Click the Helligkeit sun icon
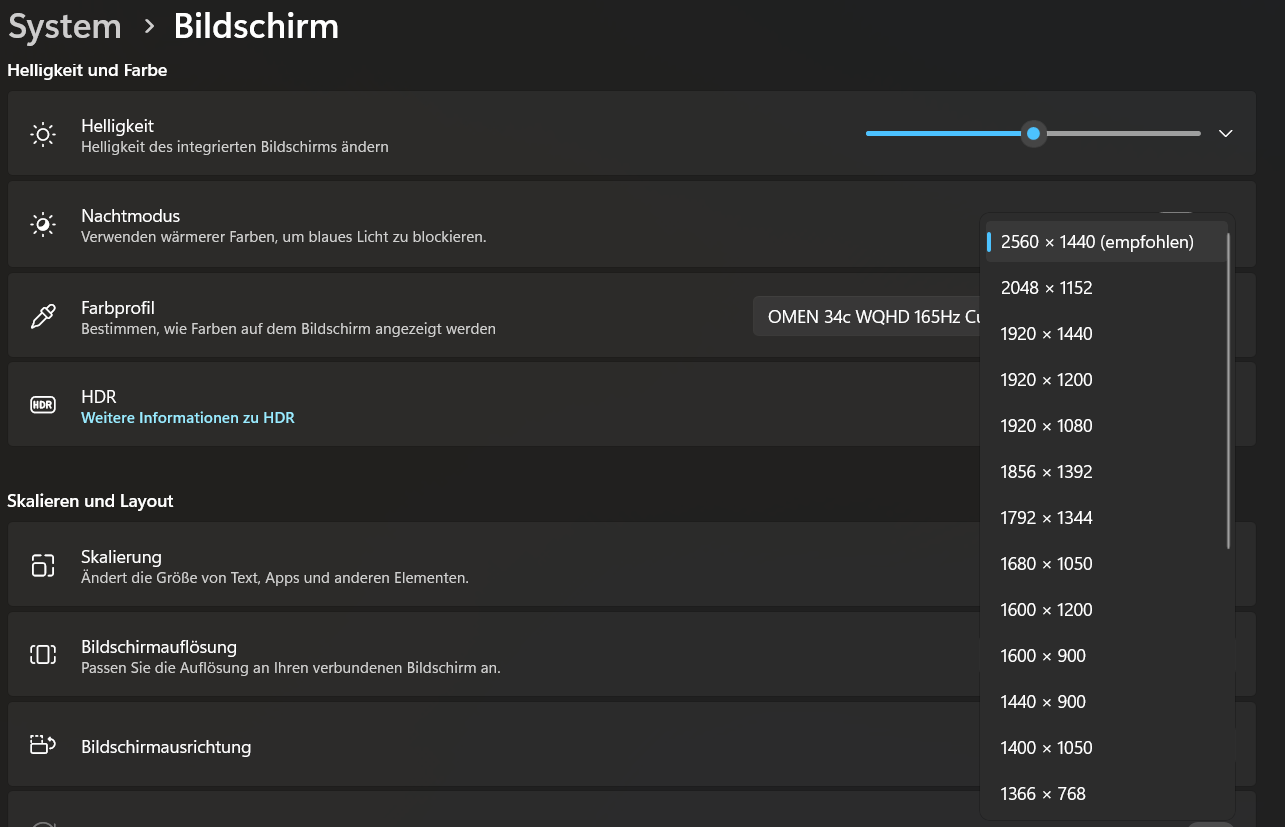1285x827 pixels. pyautogui.click(x=43, y=135)
